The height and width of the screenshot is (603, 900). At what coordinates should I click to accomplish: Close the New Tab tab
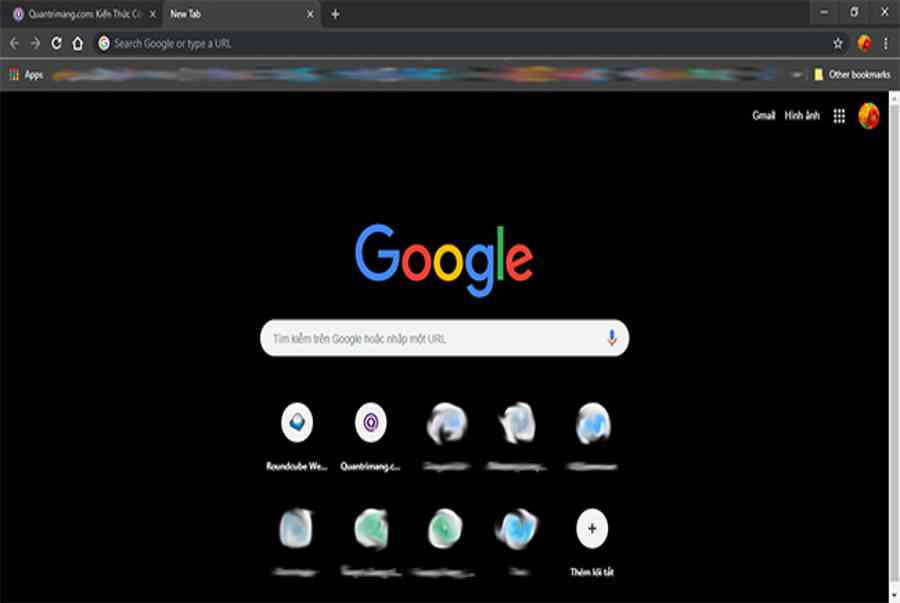(310, 14)
